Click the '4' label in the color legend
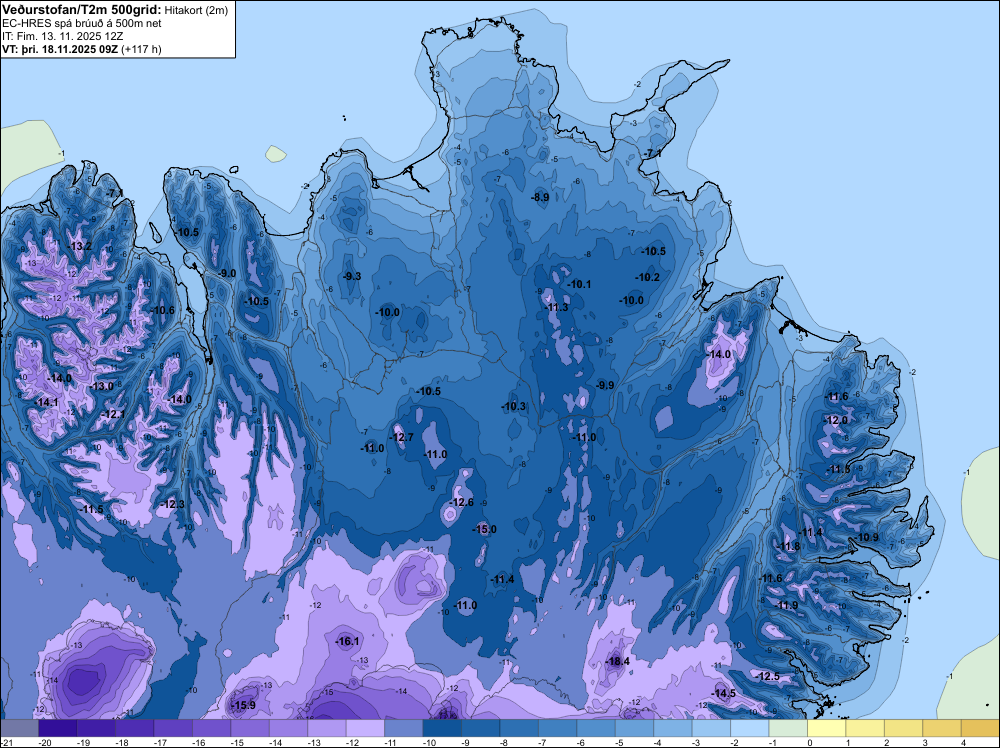The height and width of the screenshot is (748, 1000). coord(963,743)
